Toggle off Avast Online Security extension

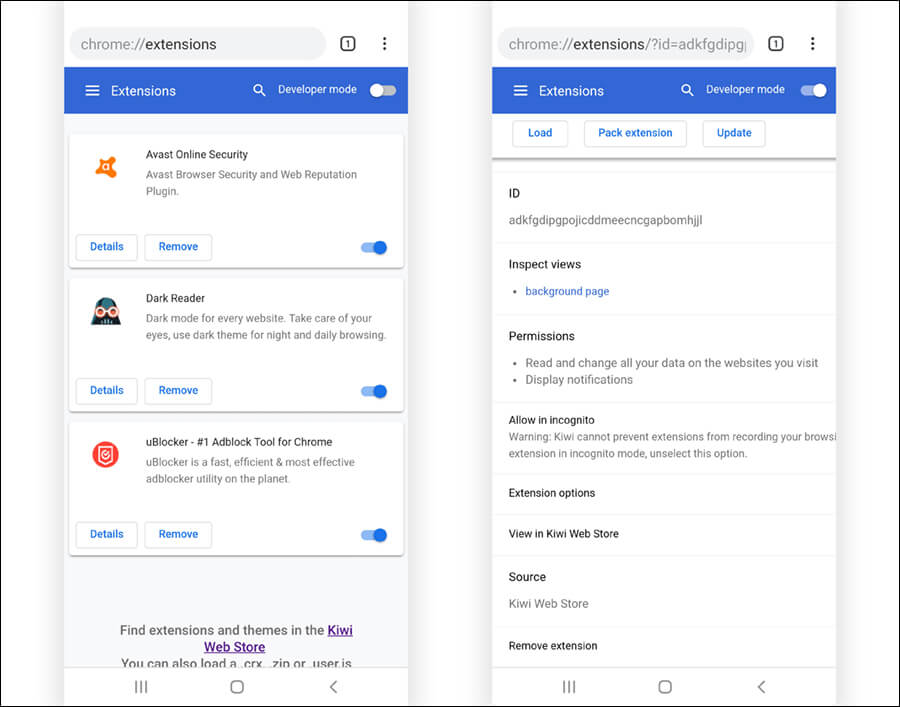pyautogui.click(x=374, y=247)
